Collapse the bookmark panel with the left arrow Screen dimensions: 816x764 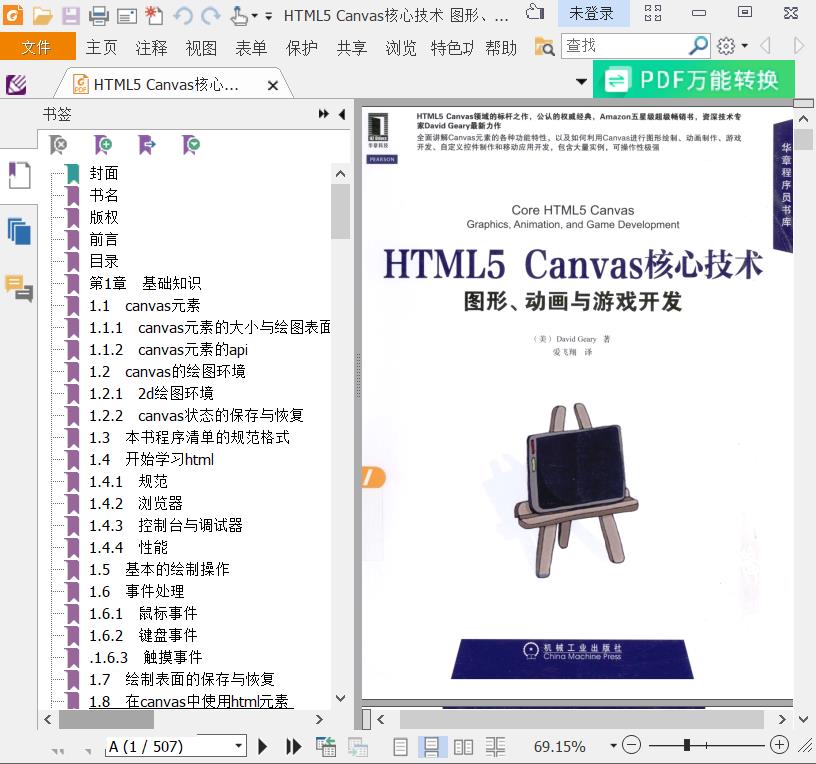point(342,113)
